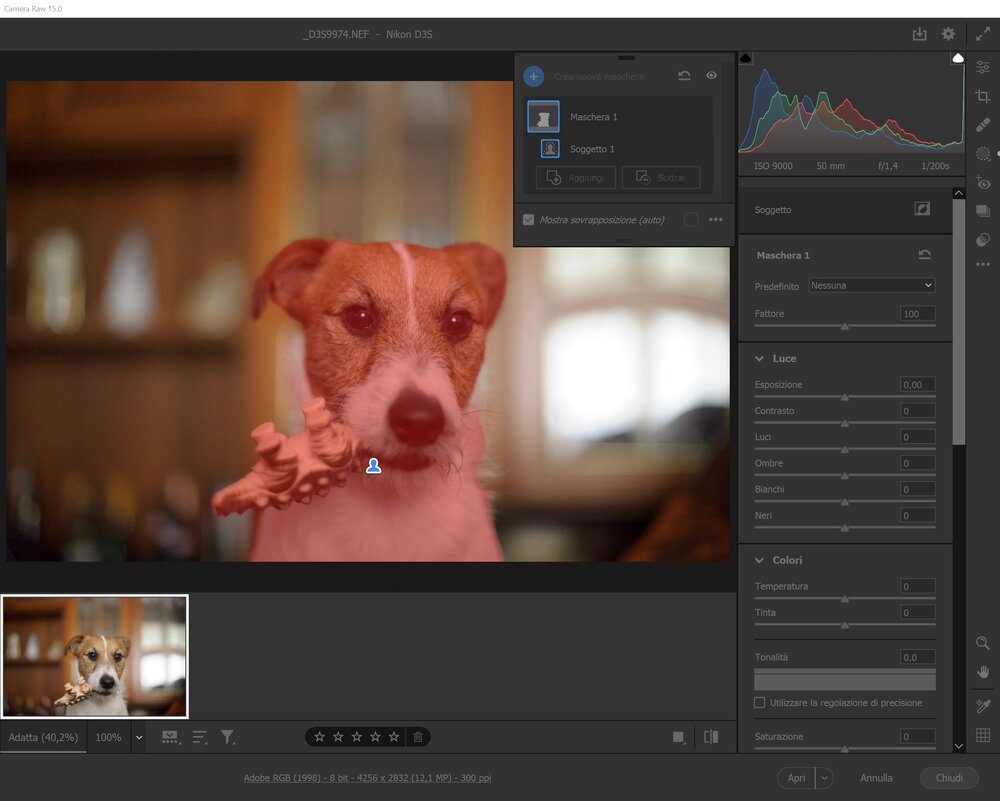Rate image with fifth star

pos(394,737)
